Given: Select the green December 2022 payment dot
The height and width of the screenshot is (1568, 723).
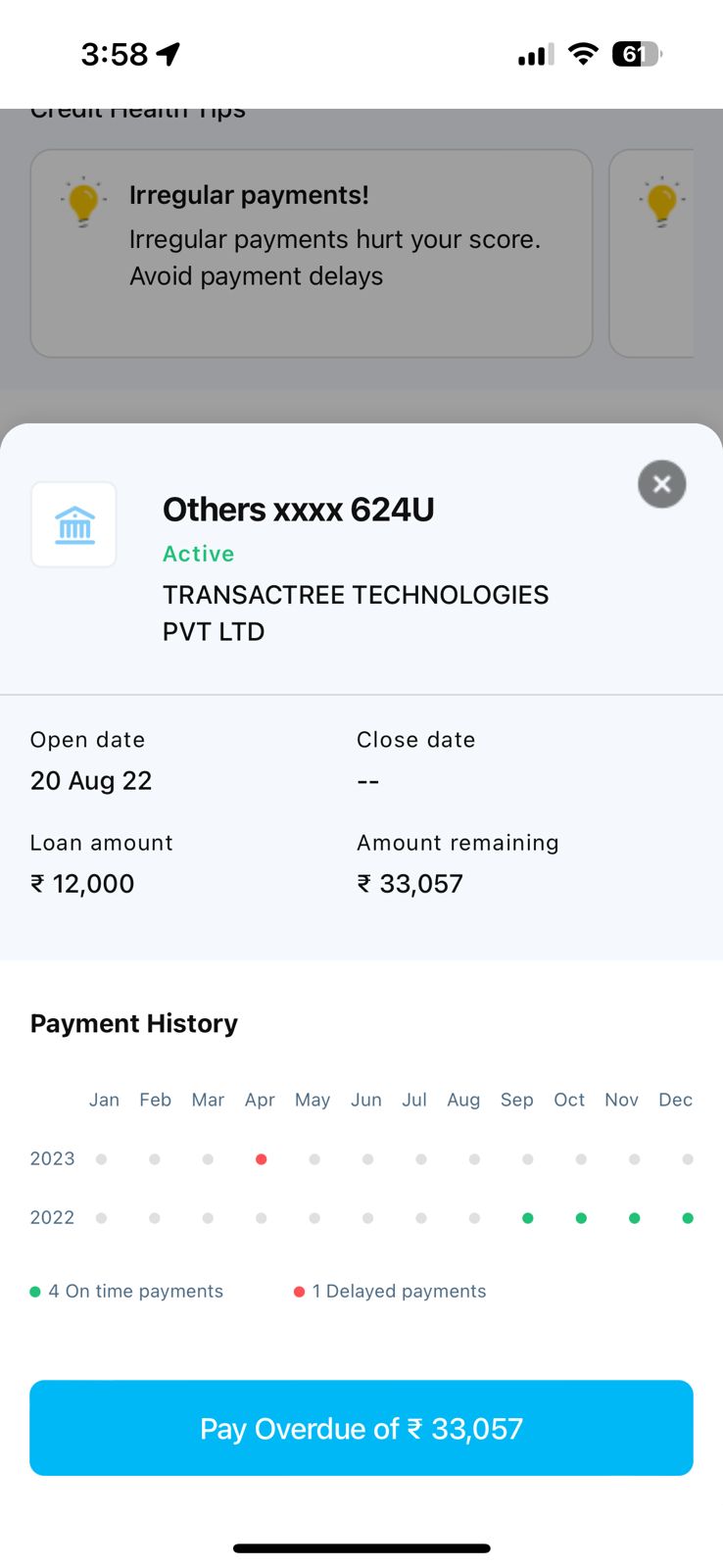Looking at the screenshot, I should [688, 1218].
